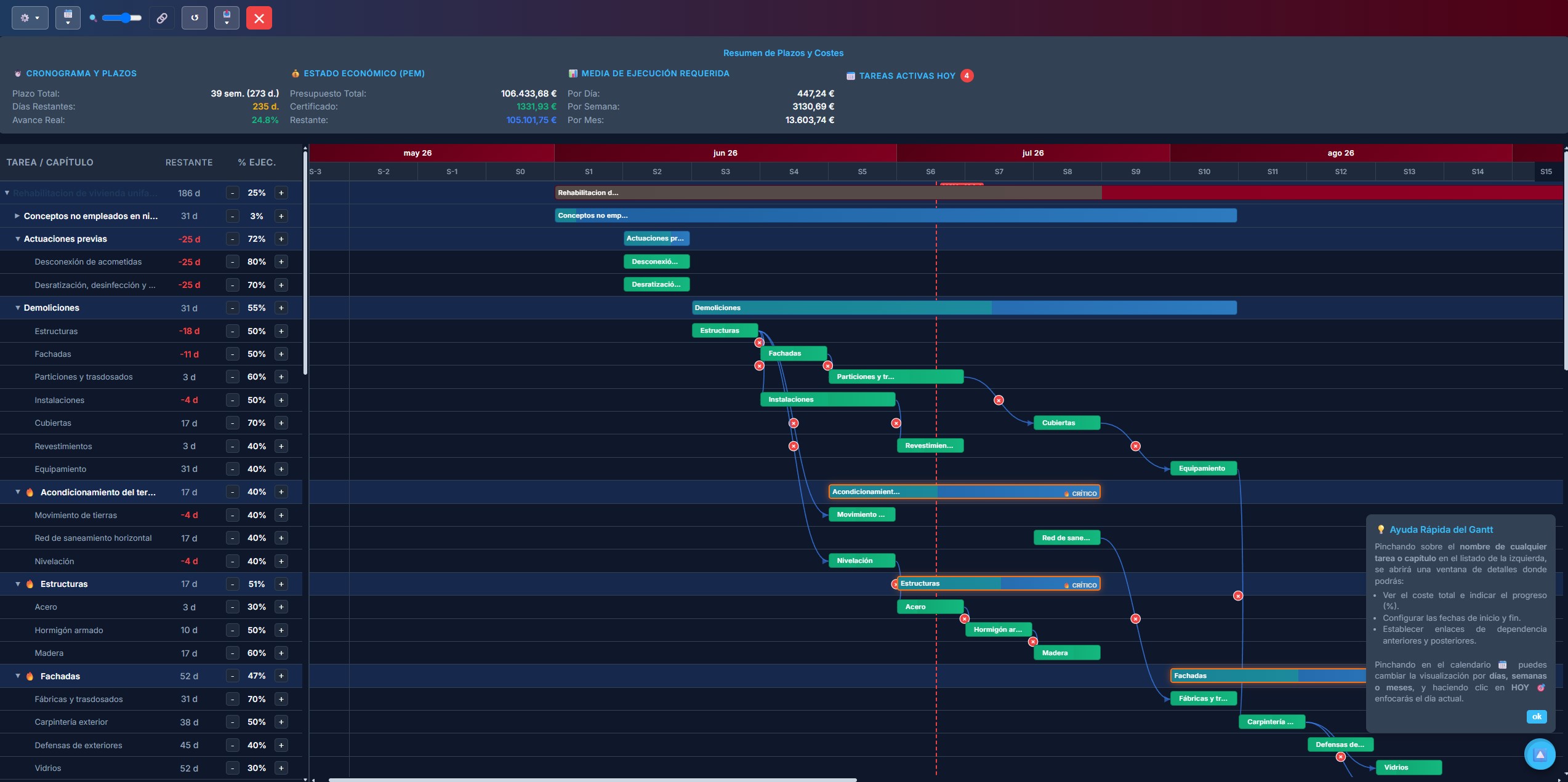Screen dimensions: 1568x782
Task: Increase percent for Cubiertas row
Action: [281, 423]
